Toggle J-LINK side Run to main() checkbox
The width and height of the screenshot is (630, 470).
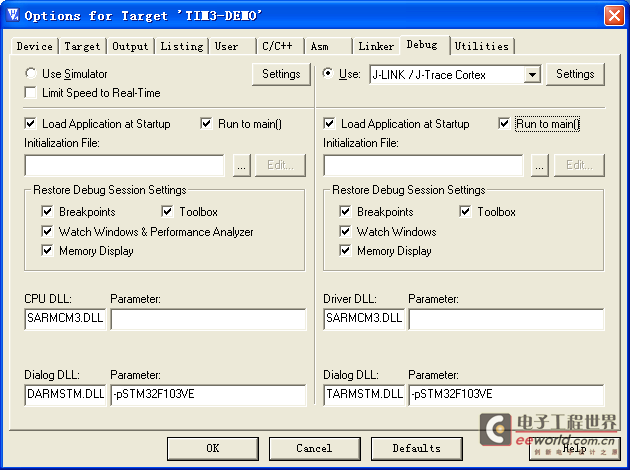click(504, 123)
